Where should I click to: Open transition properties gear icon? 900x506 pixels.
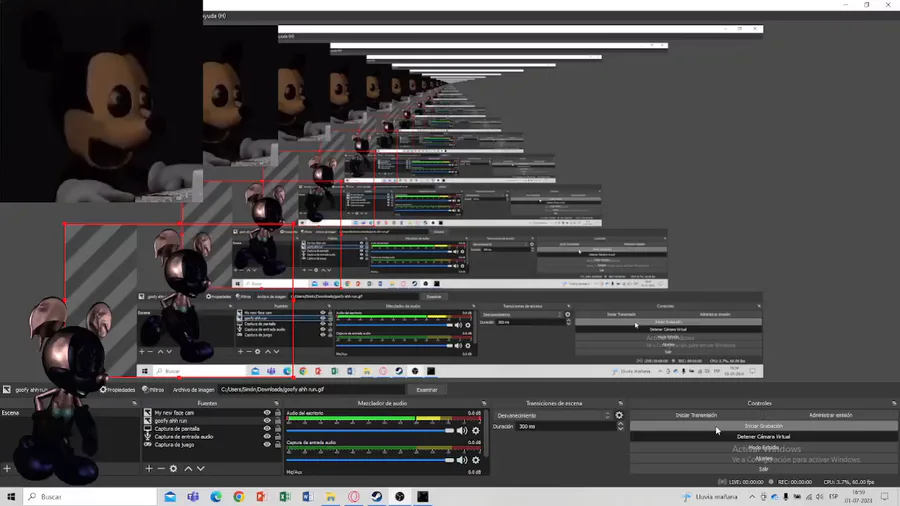[619, 415]
